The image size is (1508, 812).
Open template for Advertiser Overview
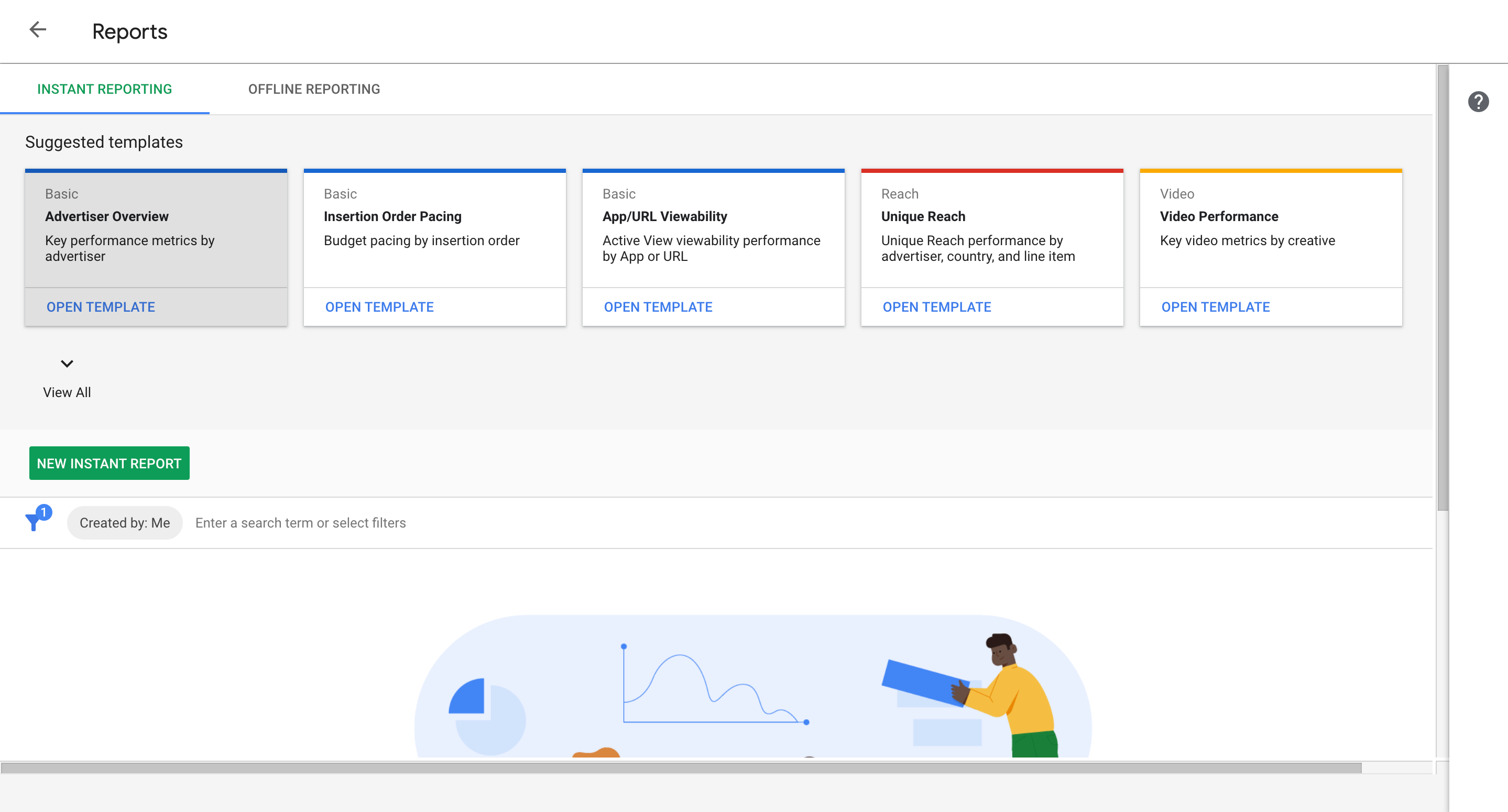[x=101, y=307]
